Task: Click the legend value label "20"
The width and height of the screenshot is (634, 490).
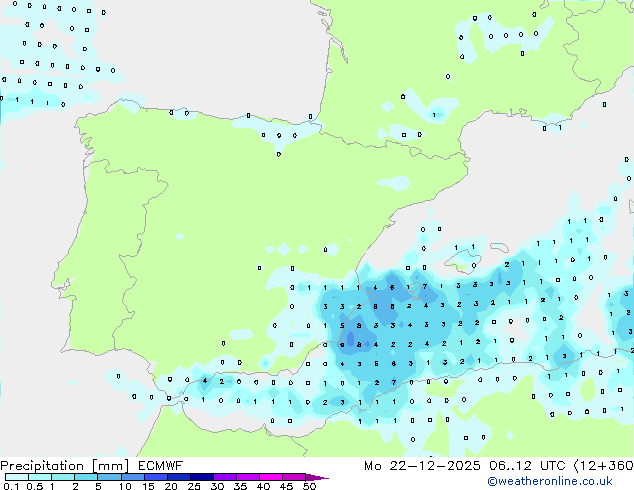Action: point(171,486)
